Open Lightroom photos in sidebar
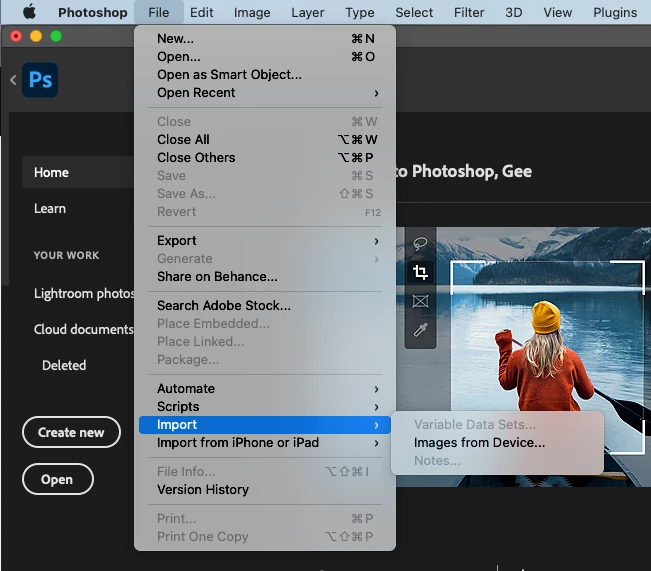Viewport: 651px width, 571px height. 84,294
